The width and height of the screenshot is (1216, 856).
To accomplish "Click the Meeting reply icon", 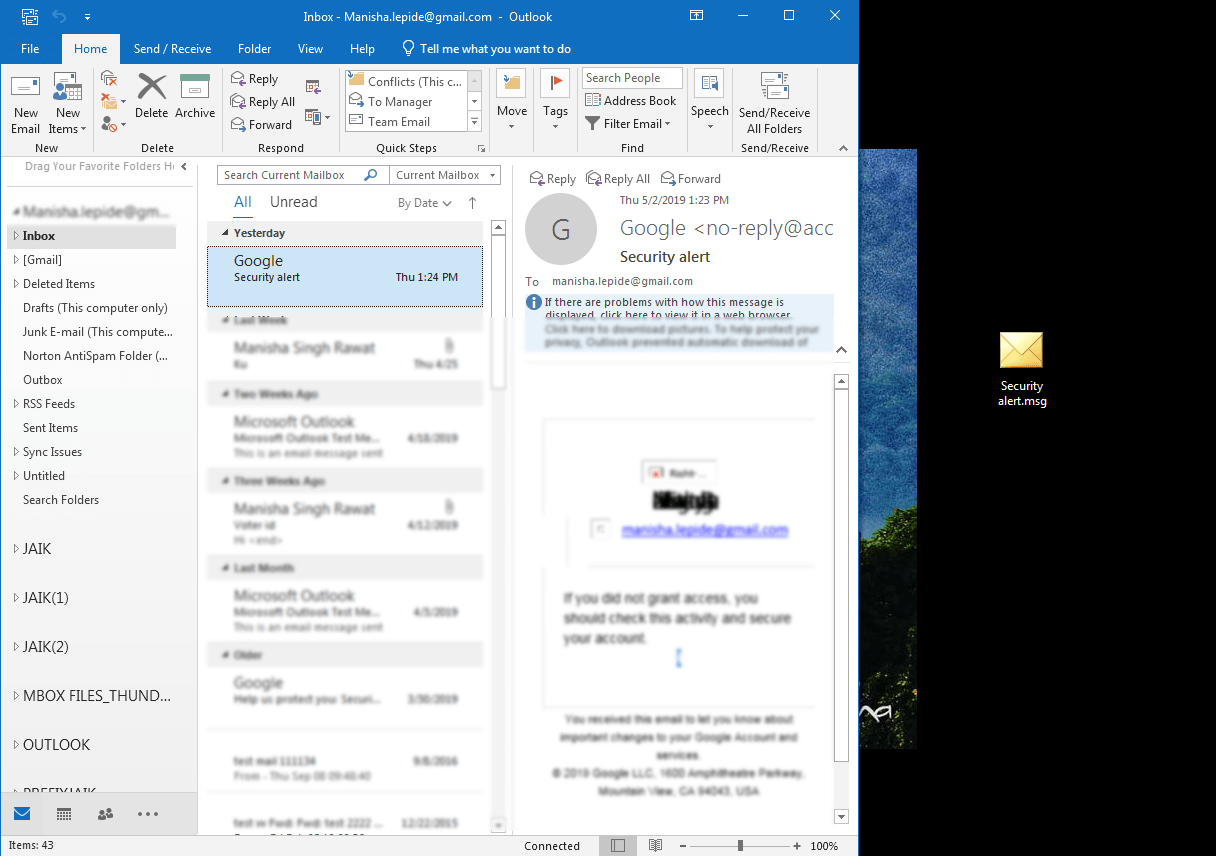I will pyautogui.click(x=313, y=87).
